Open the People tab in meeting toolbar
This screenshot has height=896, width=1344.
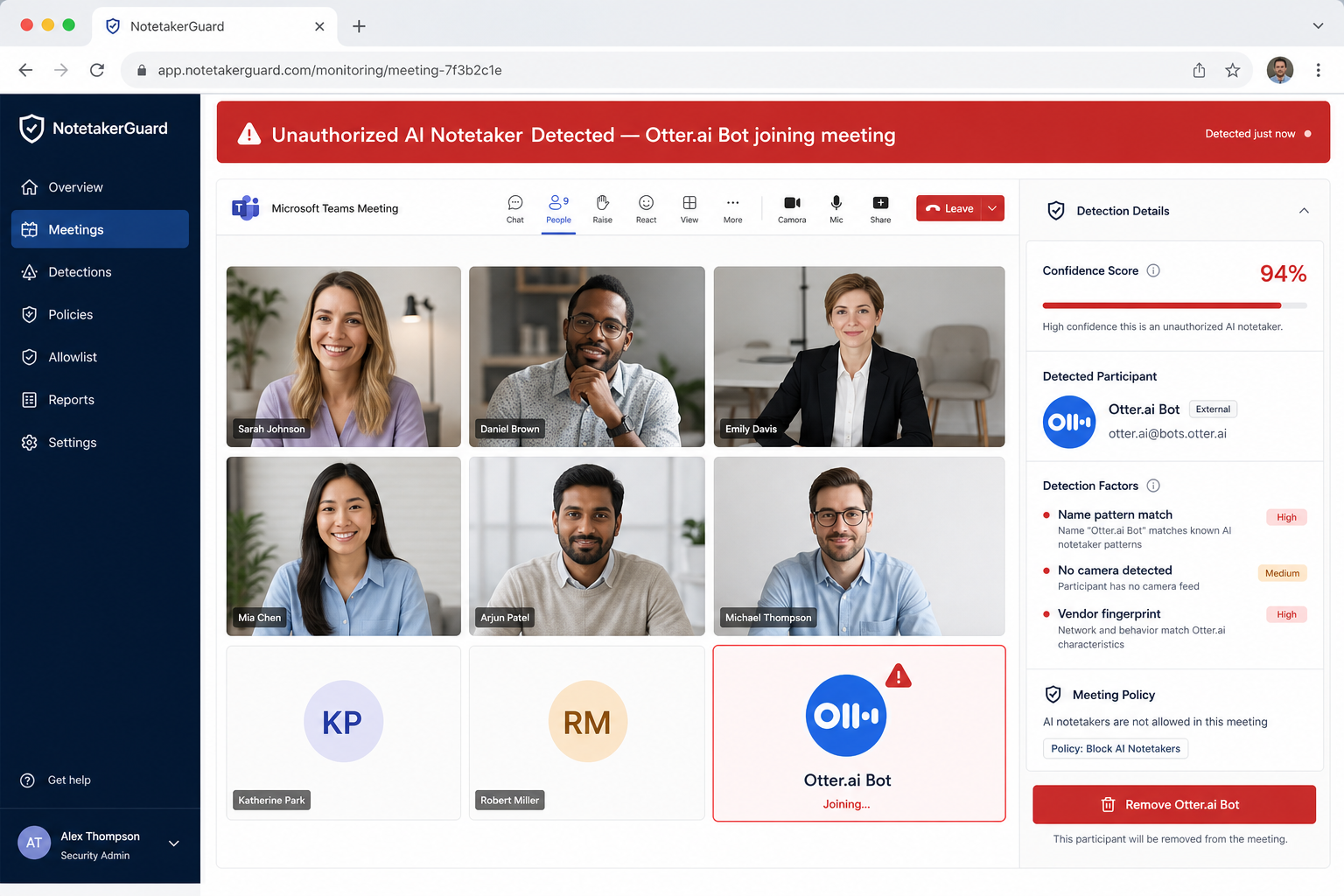[x=558, y=208]
